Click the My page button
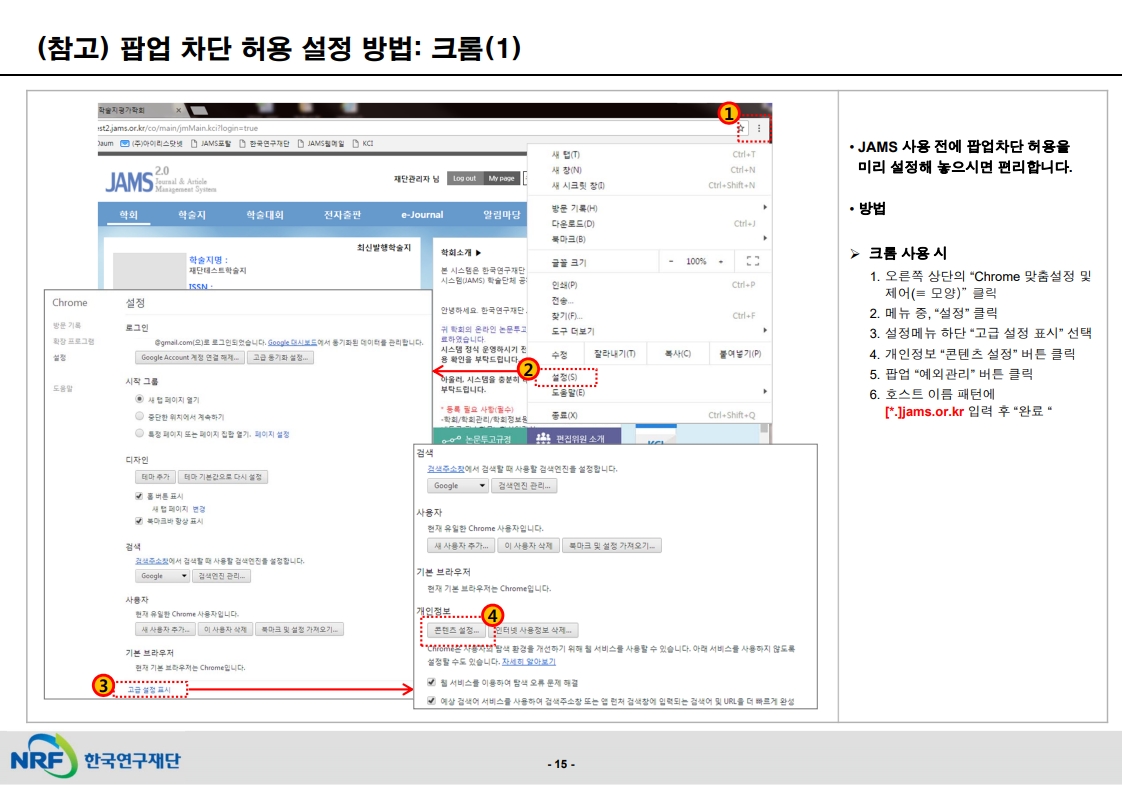The width and height of the screenshot is (1122, 793). click(502, 178)
